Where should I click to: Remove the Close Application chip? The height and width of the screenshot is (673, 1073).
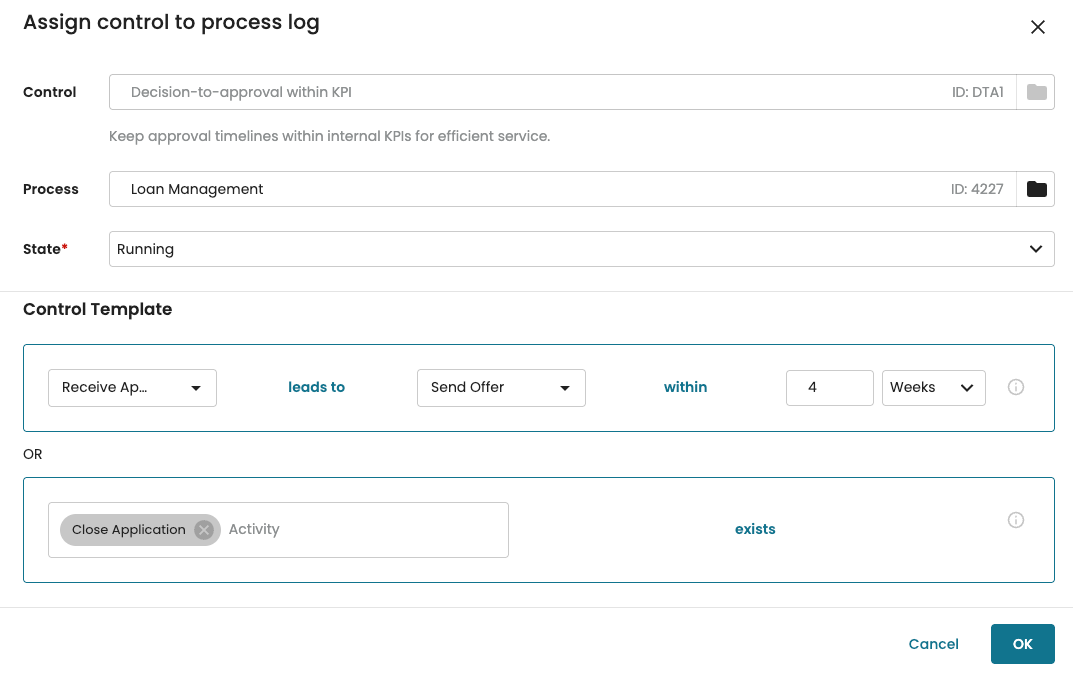(204, 530)
